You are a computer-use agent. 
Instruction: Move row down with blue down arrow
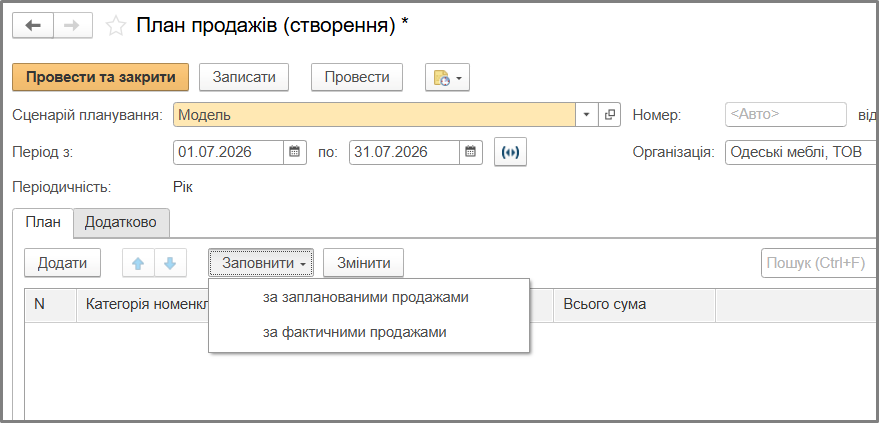[170, 263]
